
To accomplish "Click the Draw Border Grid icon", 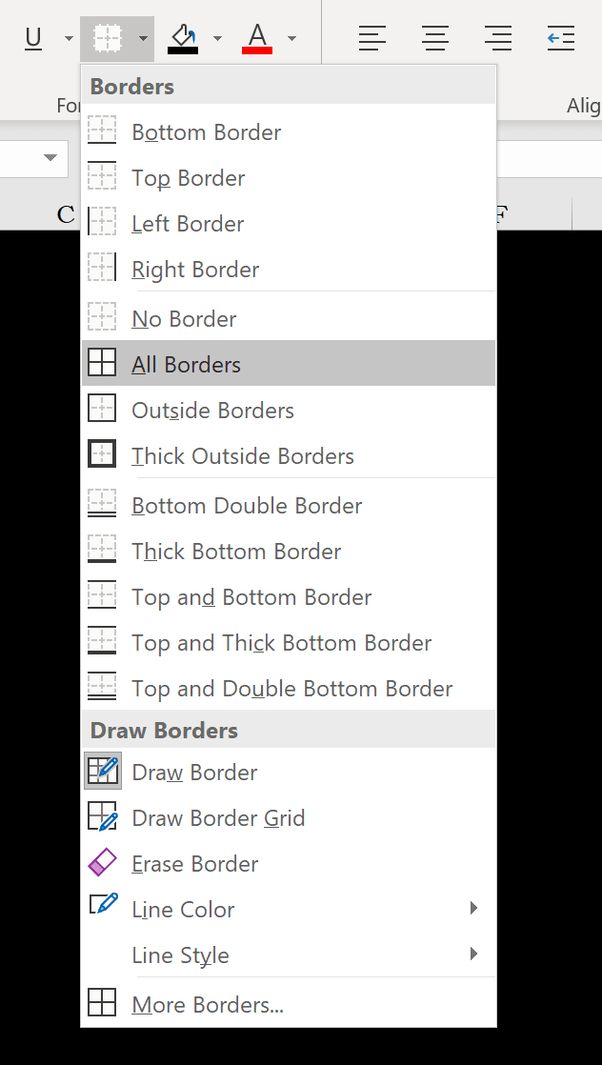I will point(103,817).
